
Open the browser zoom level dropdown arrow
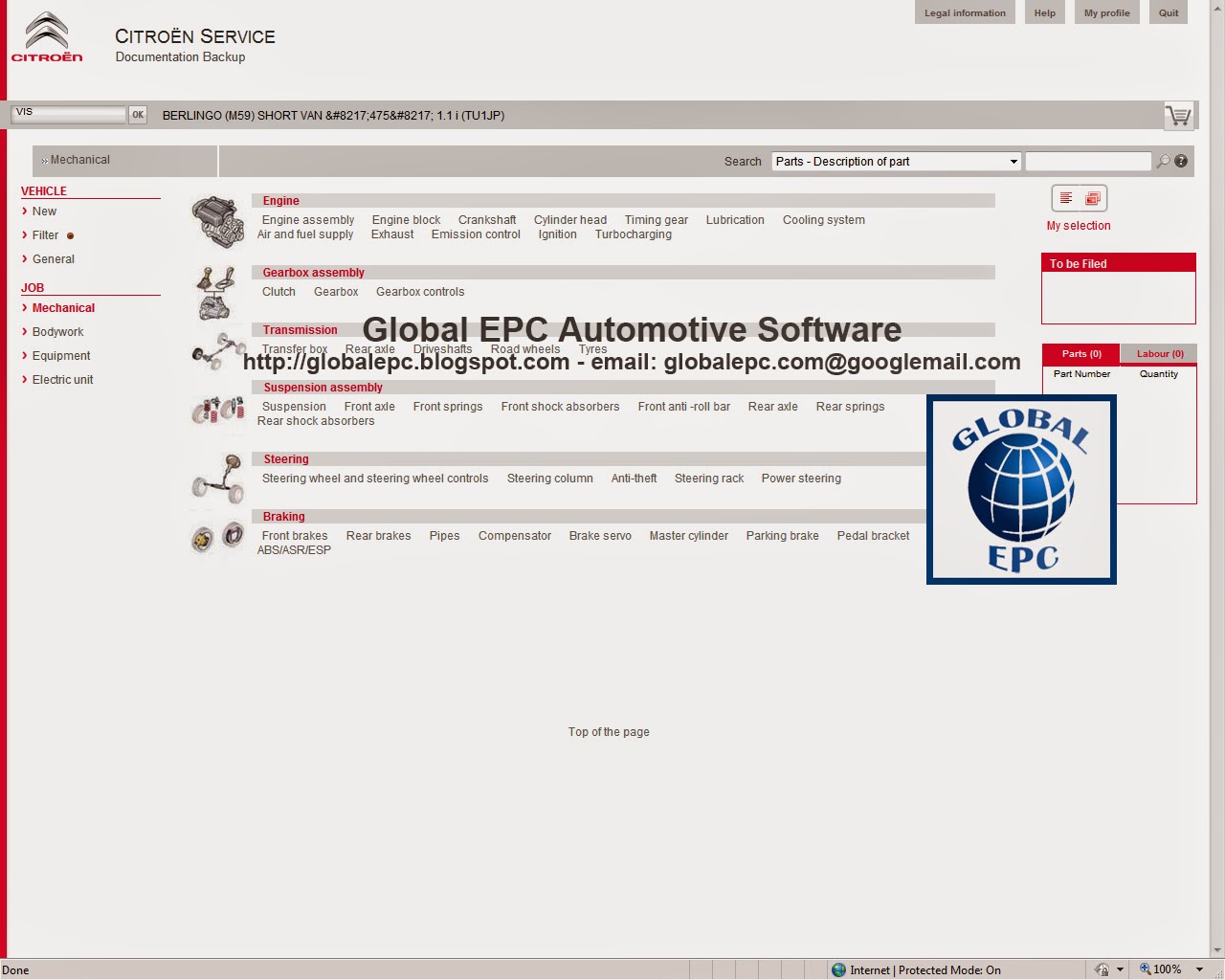(x=1199, y=969)
